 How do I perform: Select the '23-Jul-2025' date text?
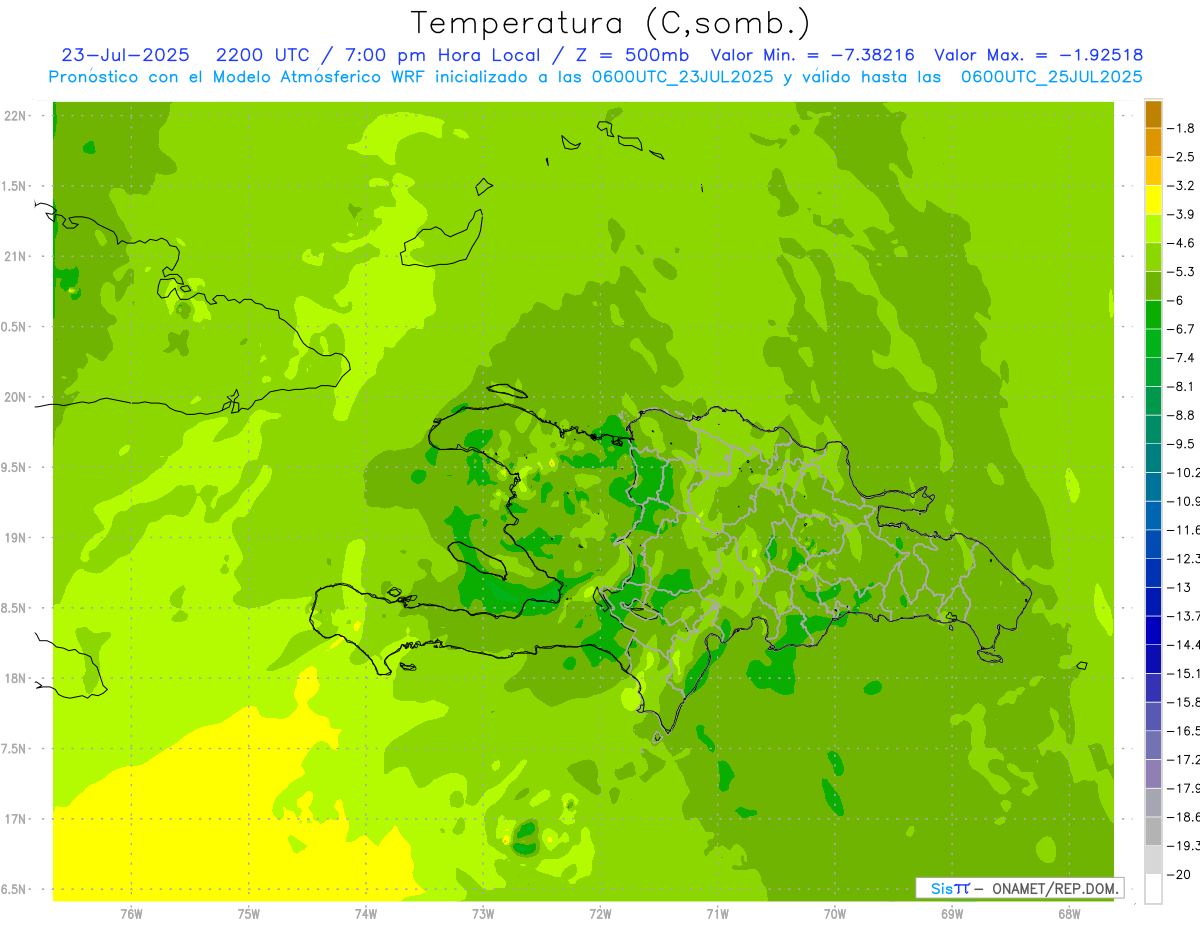pyautogui.click(x=125, y=56)
